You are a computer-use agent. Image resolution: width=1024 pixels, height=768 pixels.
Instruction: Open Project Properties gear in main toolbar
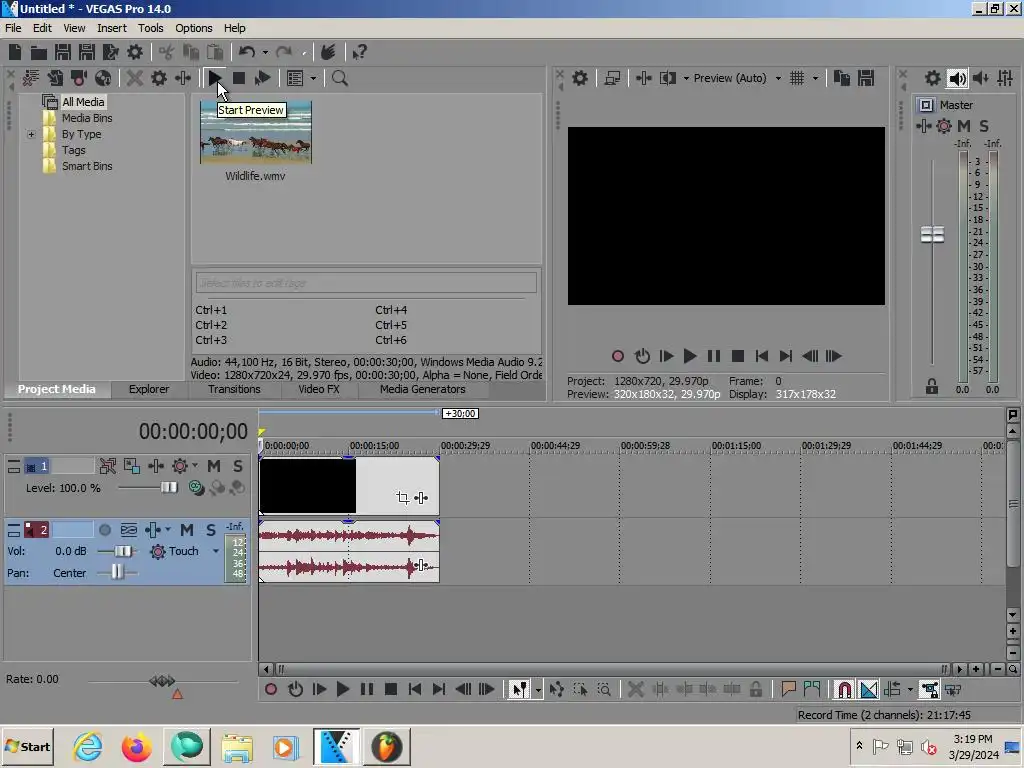pyautogui.click(x=135, y=52)
